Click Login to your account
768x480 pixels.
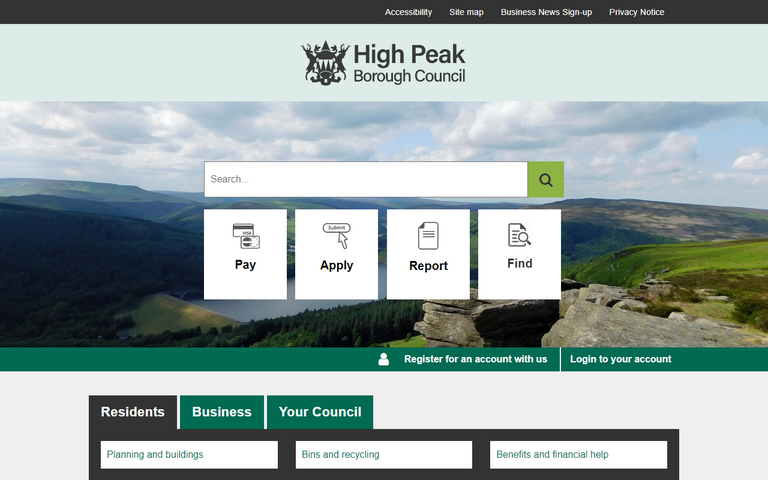click(620, 359)
